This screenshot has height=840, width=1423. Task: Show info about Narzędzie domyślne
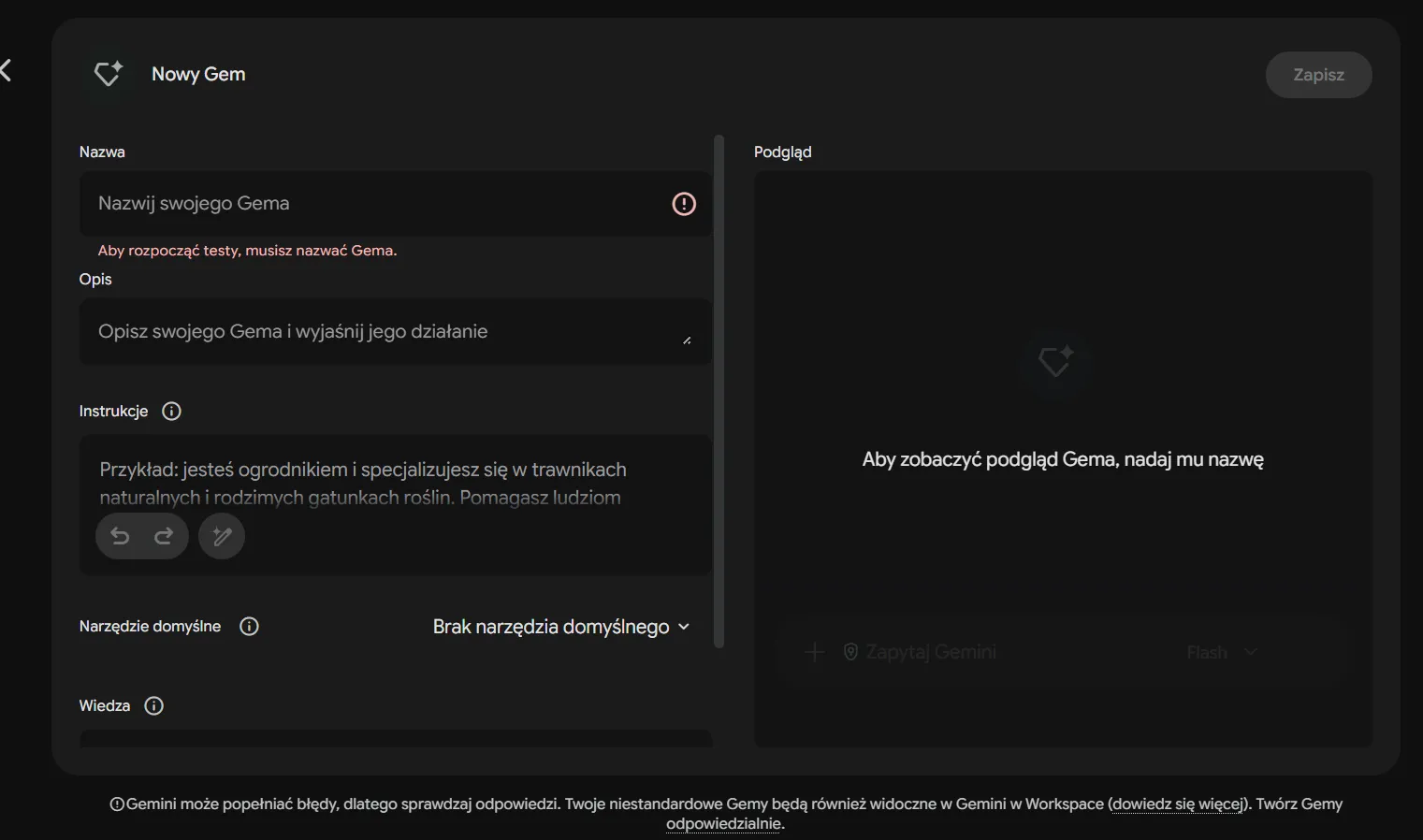coord(249,627)
